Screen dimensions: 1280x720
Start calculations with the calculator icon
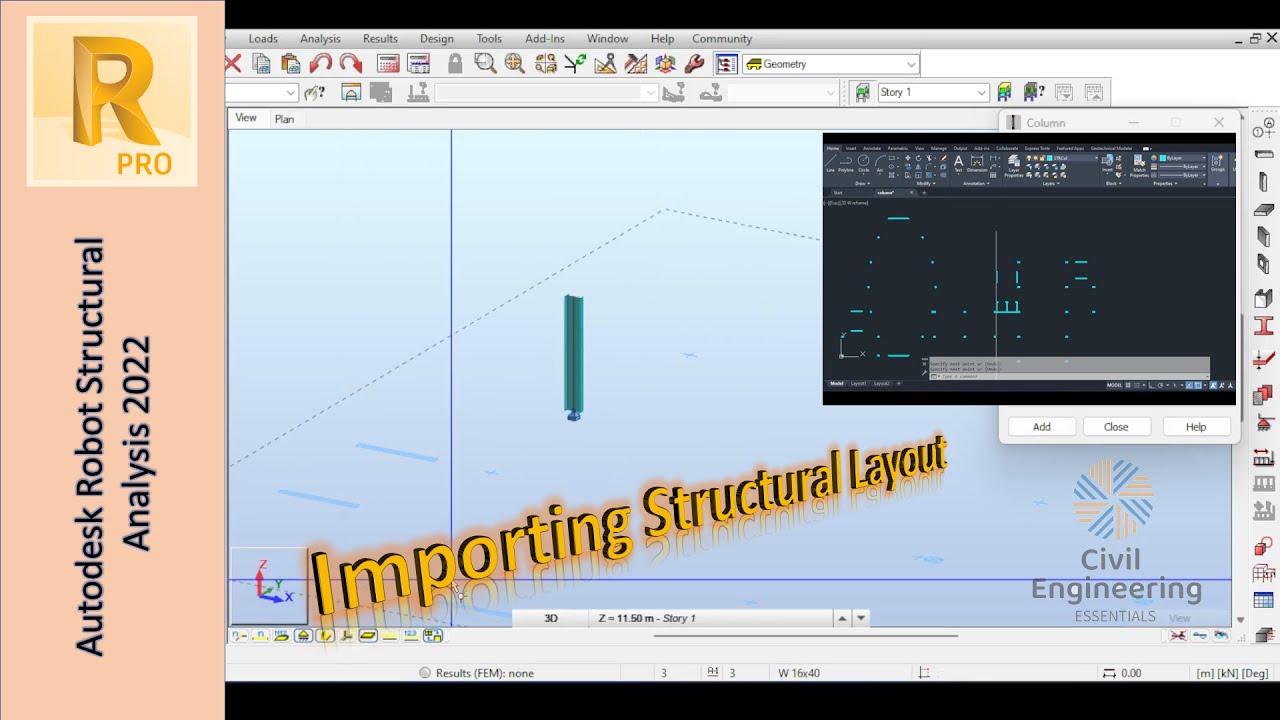388,64
